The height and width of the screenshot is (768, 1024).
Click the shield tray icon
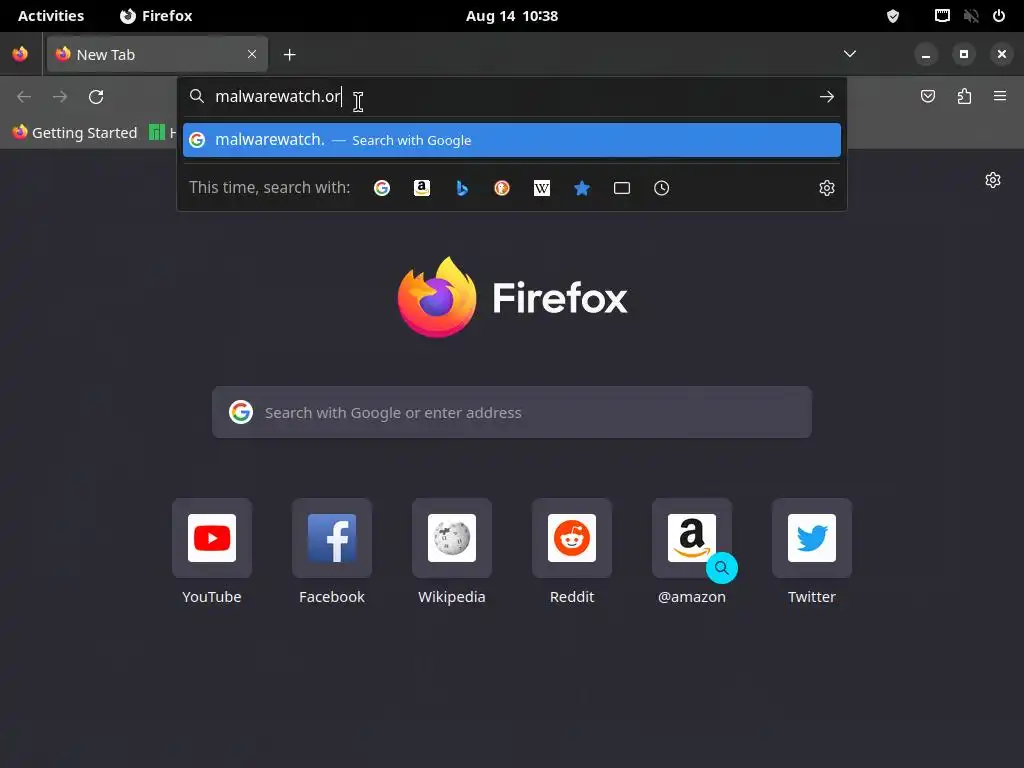pyautogui.click(x=893, y=16)
